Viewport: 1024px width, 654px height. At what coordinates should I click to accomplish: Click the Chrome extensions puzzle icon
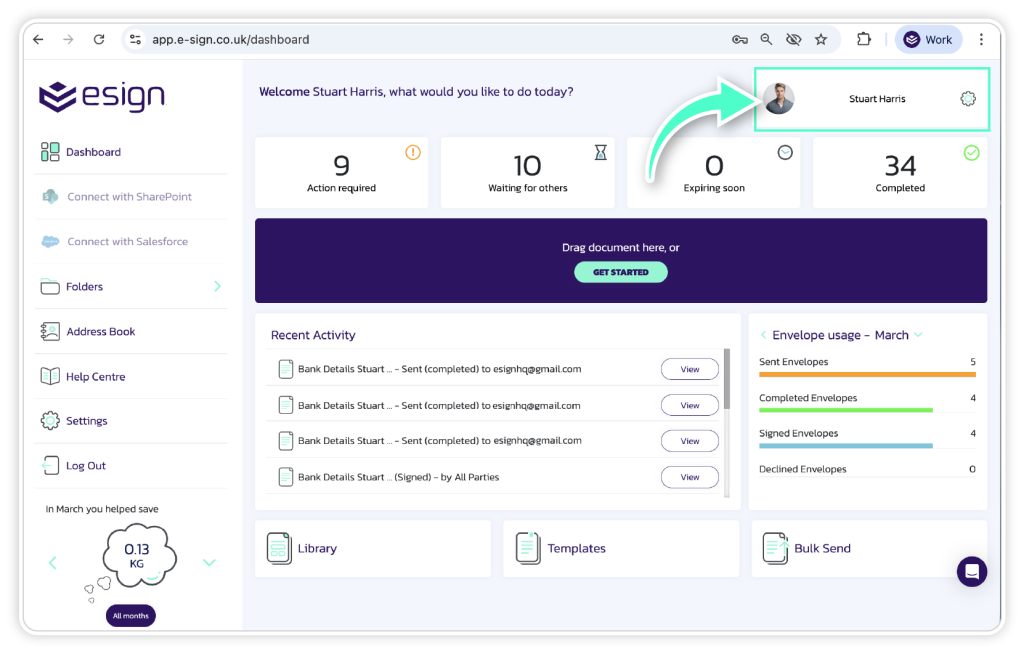863,40
